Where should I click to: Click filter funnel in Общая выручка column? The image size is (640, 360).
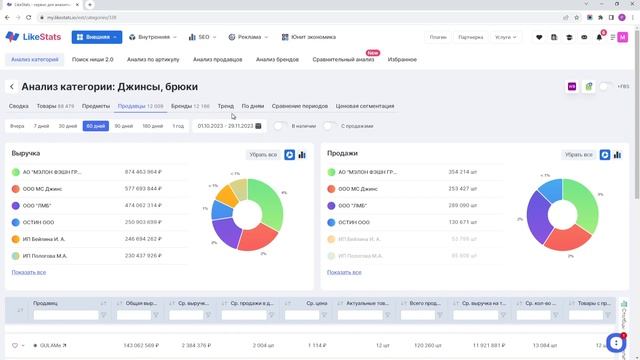pos(156,315)
